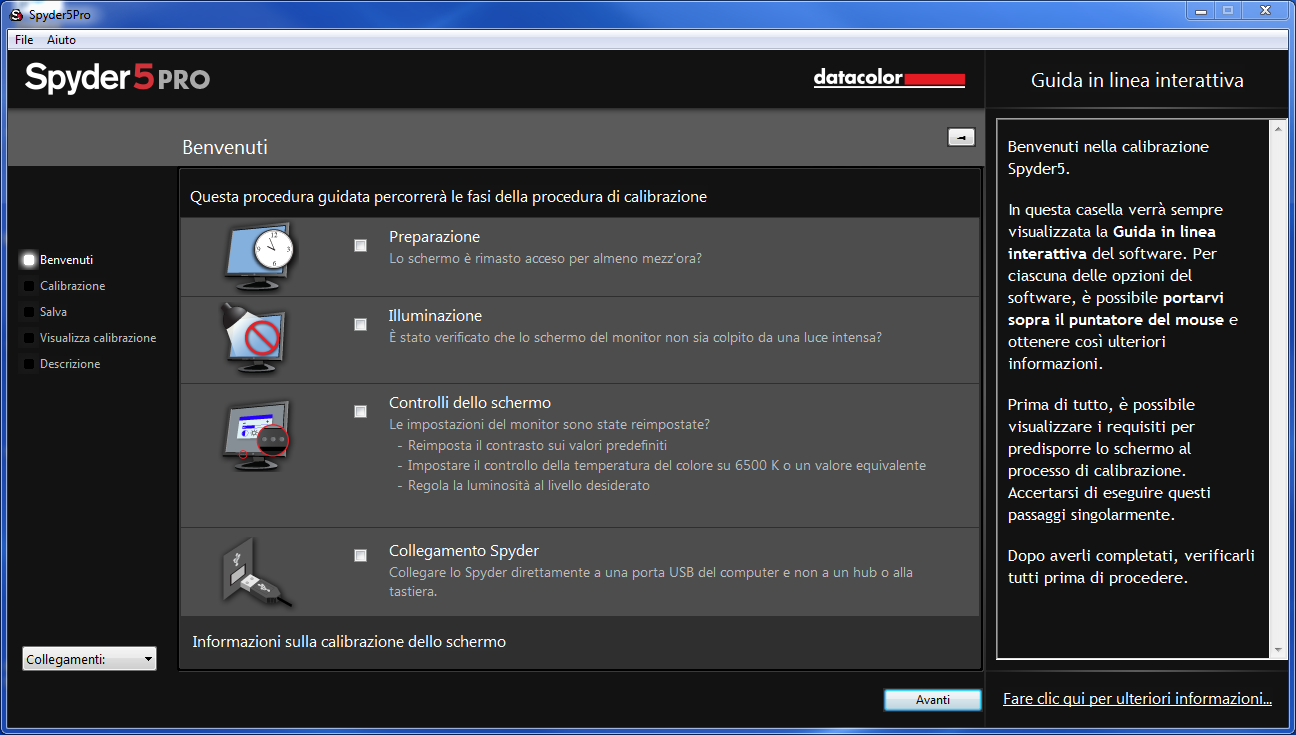Click the help panel scrollbar up arrow

pyautogui.click(x=1278, y=130)
